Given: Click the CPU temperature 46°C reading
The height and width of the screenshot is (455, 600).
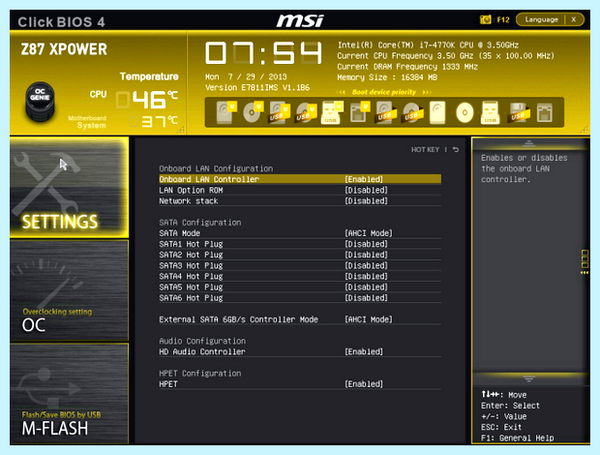Looking at the screenshot, I should (147, 99).
